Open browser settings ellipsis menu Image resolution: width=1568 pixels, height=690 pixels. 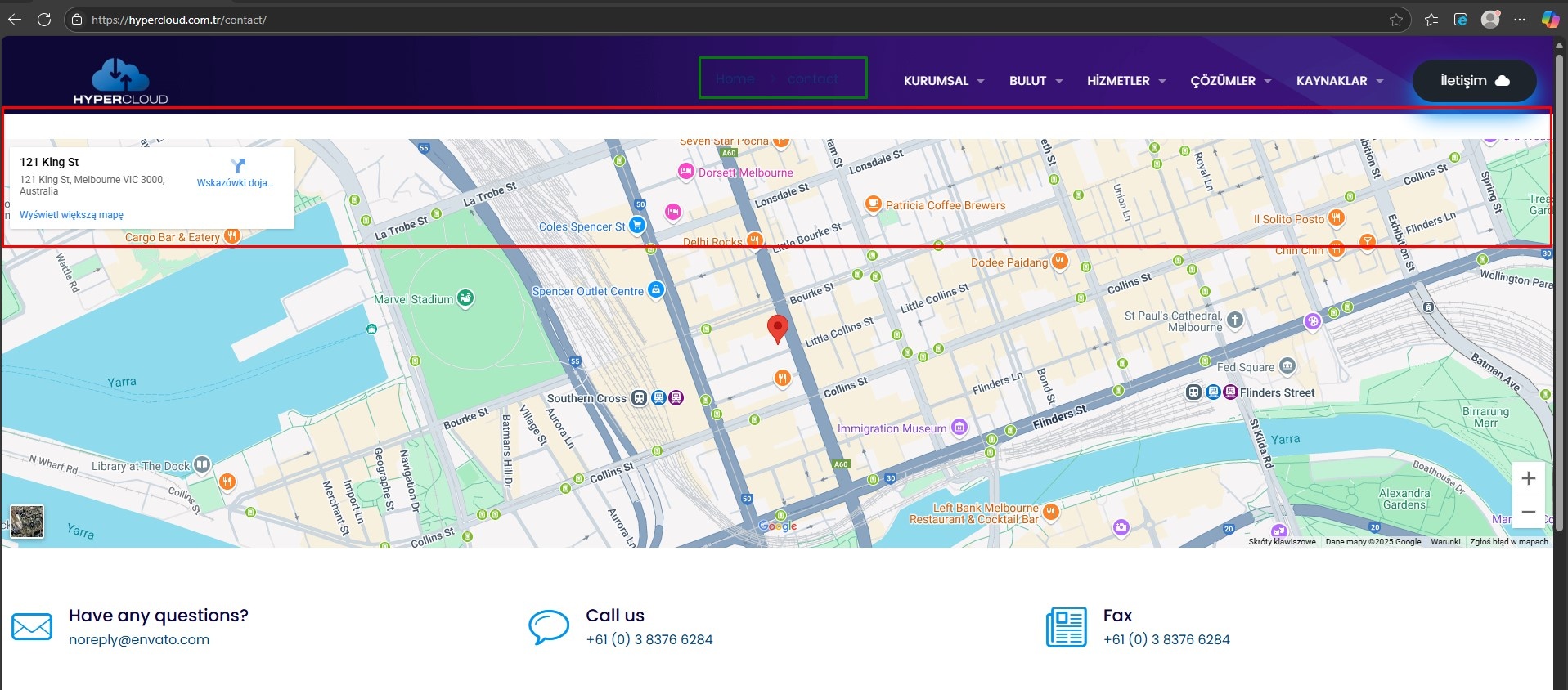click(x=1520, y=20)
